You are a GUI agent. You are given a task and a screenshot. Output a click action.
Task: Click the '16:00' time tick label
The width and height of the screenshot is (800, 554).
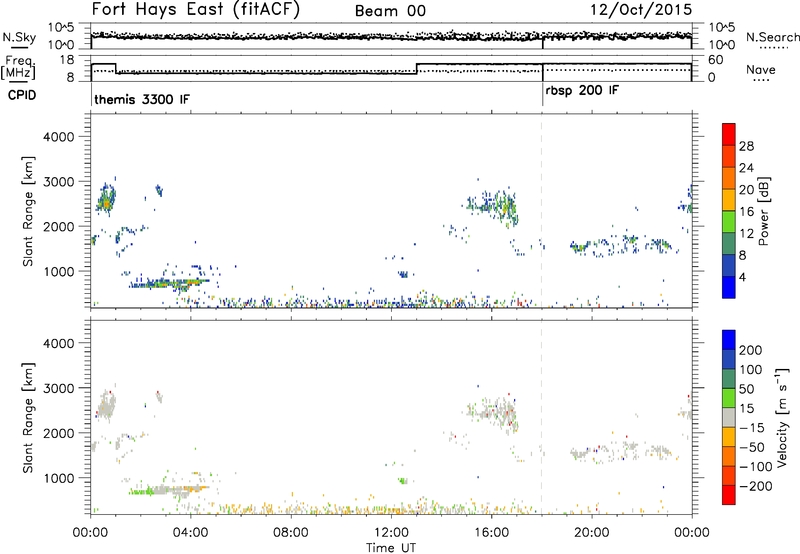pos(491,533)
